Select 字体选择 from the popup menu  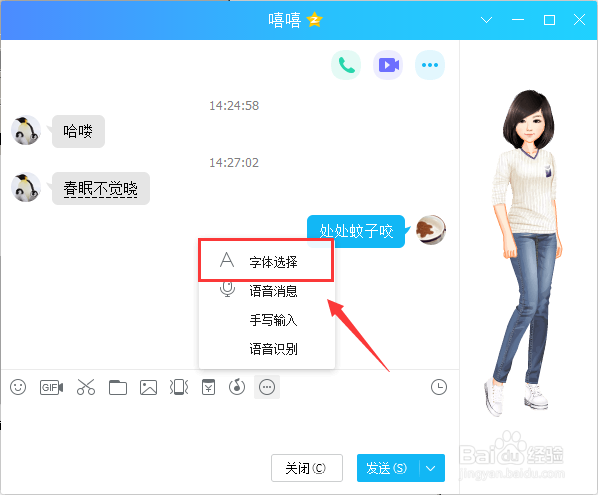coord(266,261)
